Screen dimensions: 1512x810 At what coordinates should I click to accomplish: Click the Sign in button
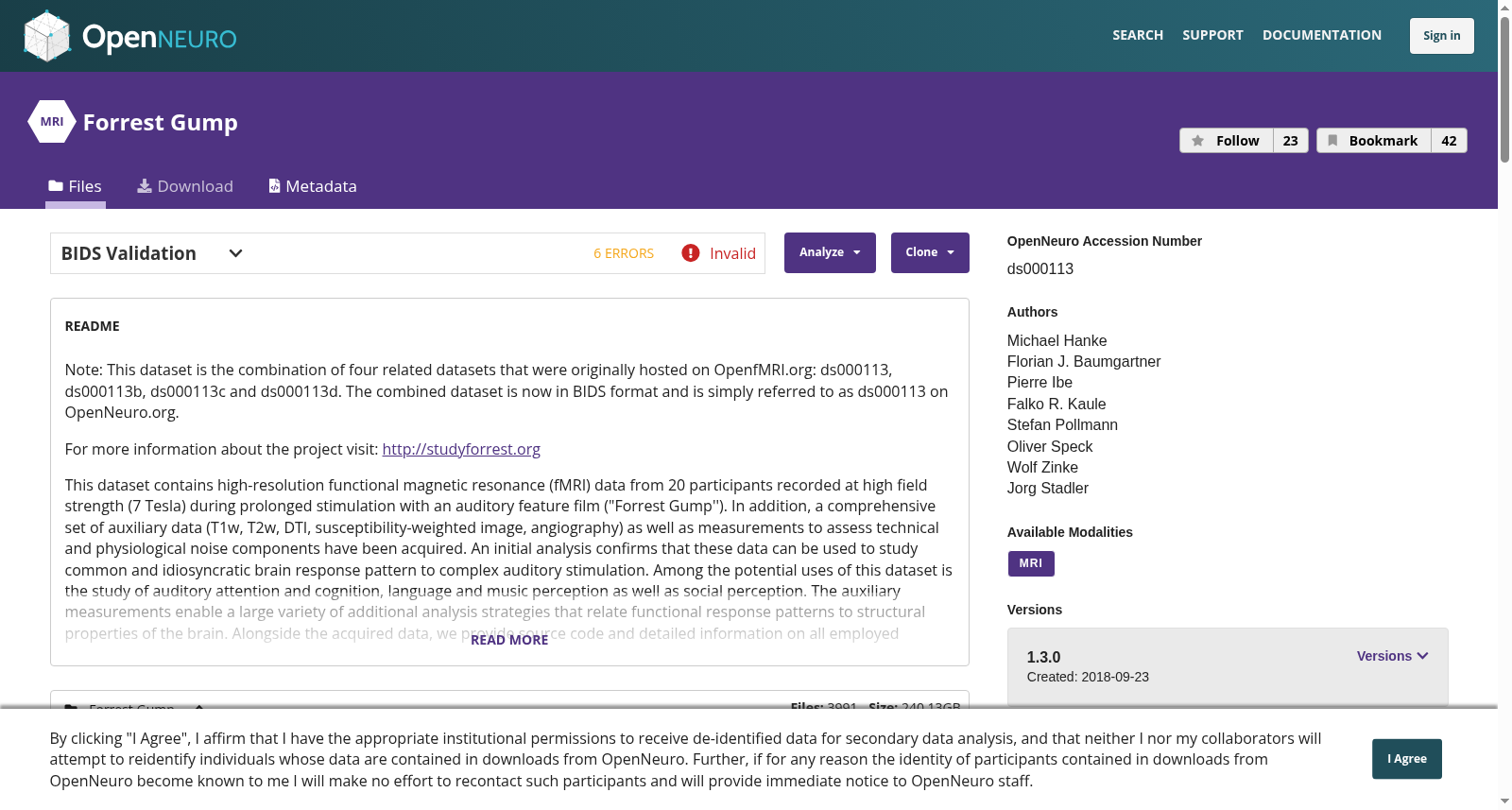(1441, 36)
